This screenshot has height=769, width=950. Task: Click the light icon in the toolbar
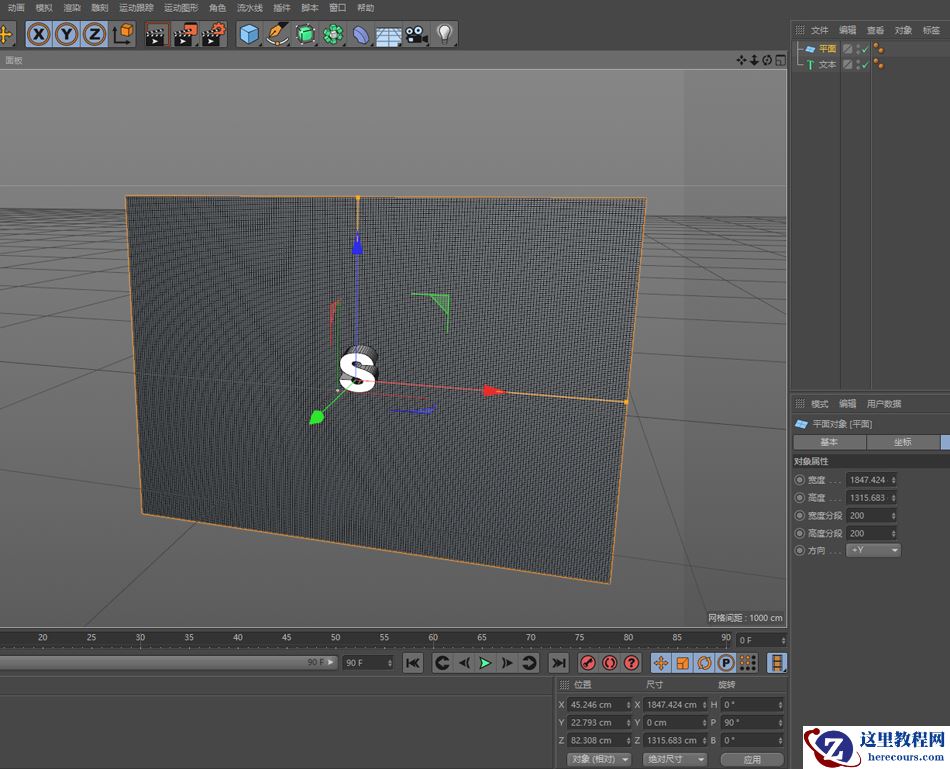[443, 34]
